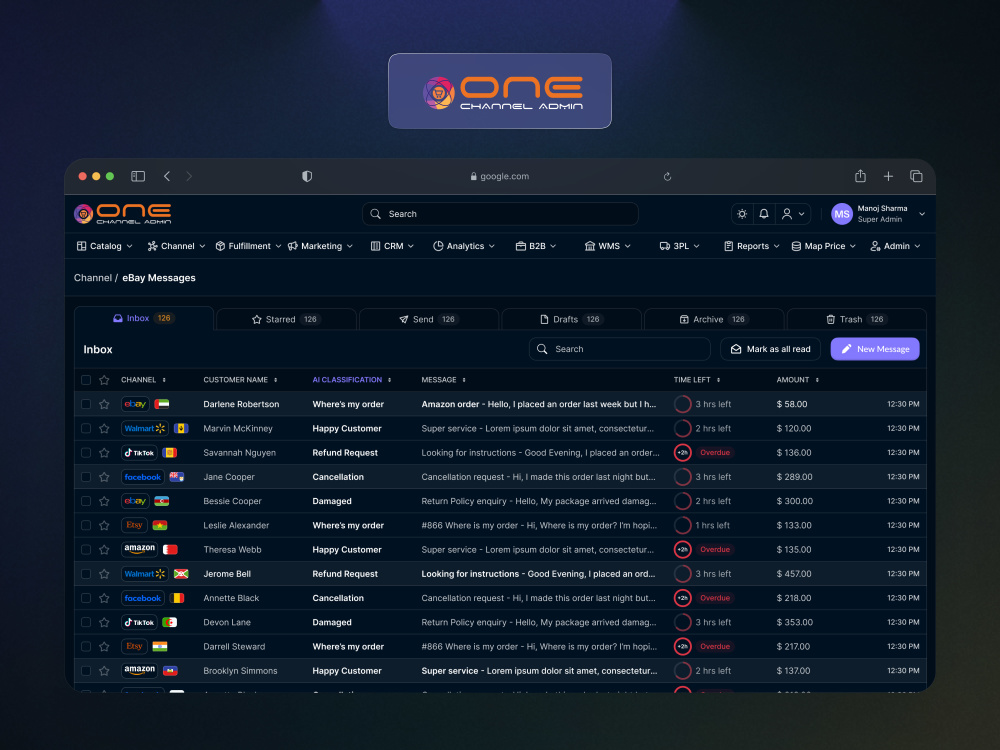Click the Walmart channel badge for Marvin McKinney

click(x=145, y=429)
